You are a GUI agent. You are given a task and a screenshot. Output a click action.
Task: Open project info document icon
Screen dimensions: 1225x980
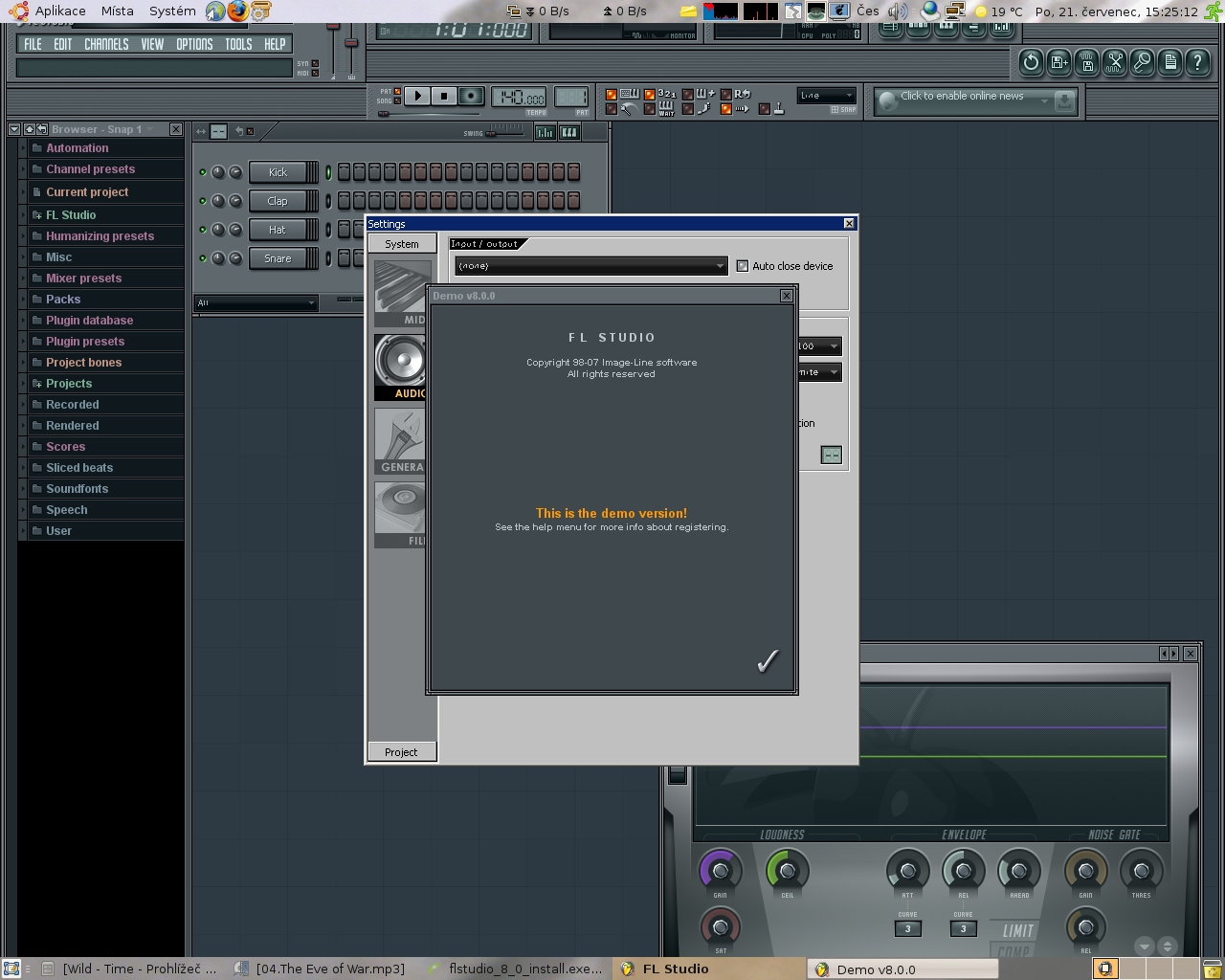coord(1170,63)
